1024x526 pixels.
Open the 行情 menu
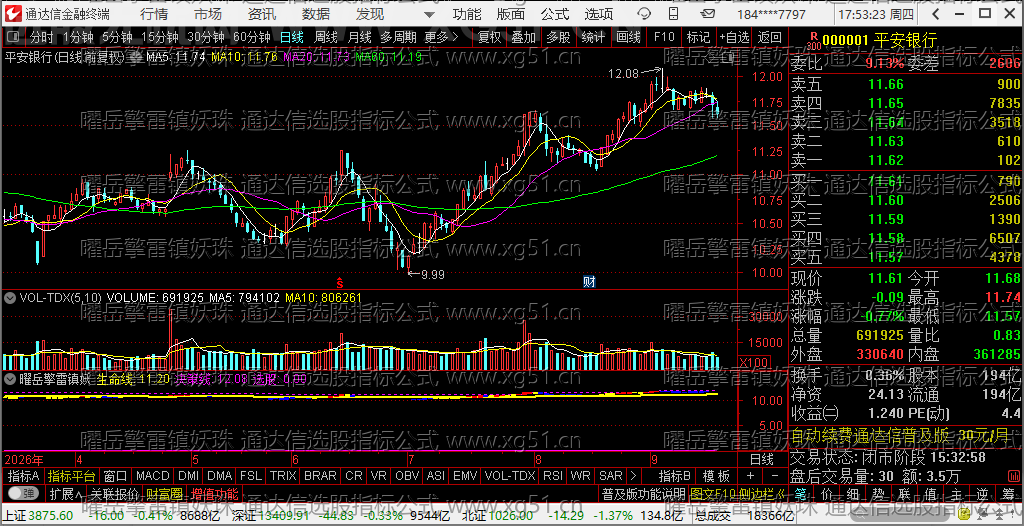(x=153, y=14)
